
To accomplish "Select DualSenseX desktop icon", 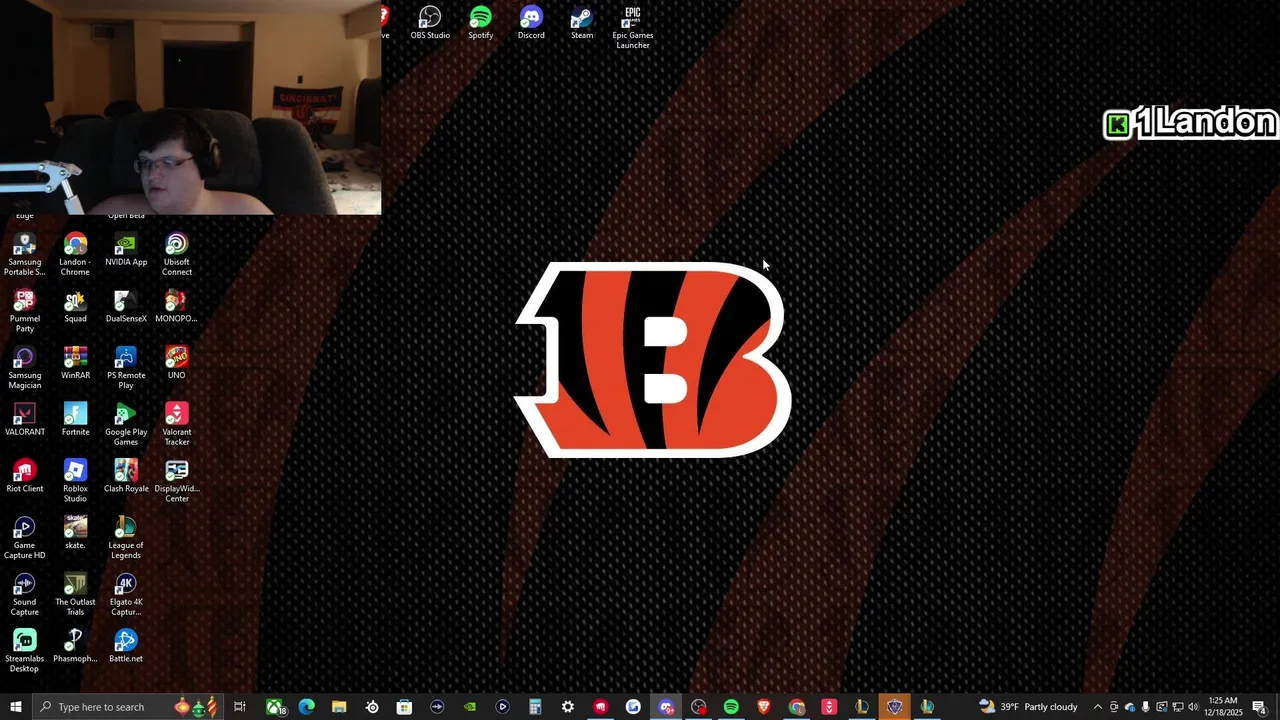I will click(x=126, y=307).
